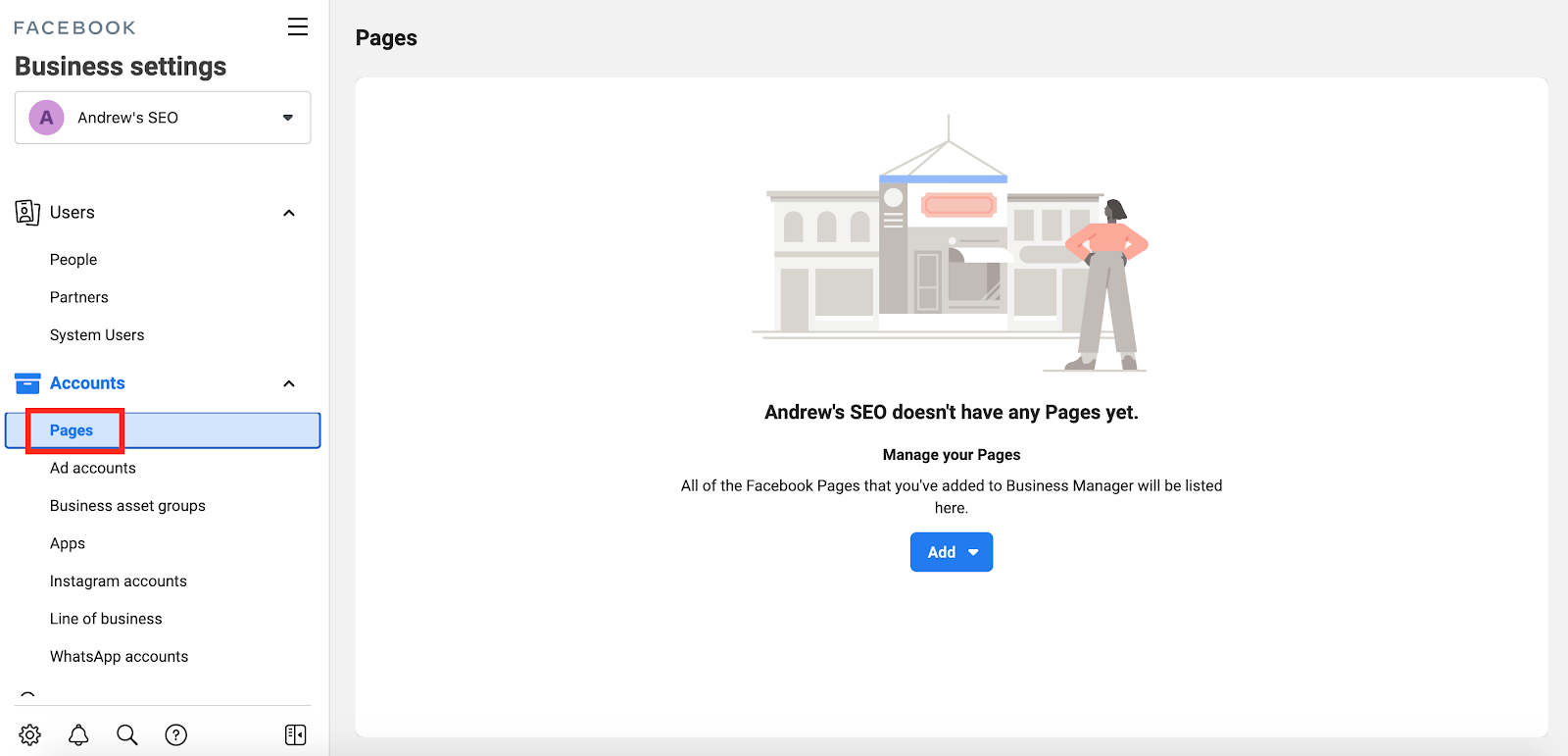Select Pages in the sidebar

click(x=163, y=430)
